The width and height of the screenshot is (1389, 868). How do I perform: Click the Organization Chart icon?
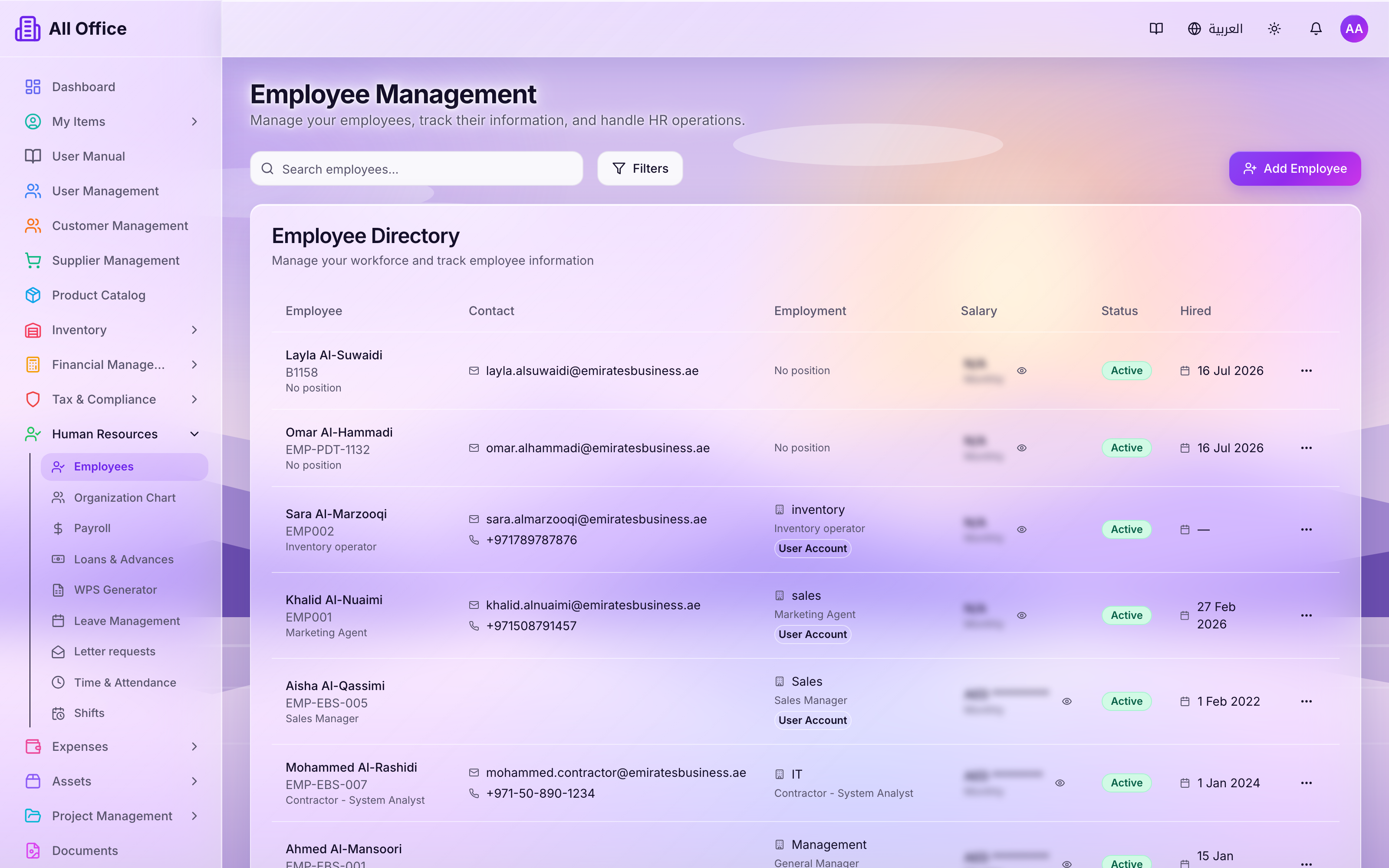(58, 498)
